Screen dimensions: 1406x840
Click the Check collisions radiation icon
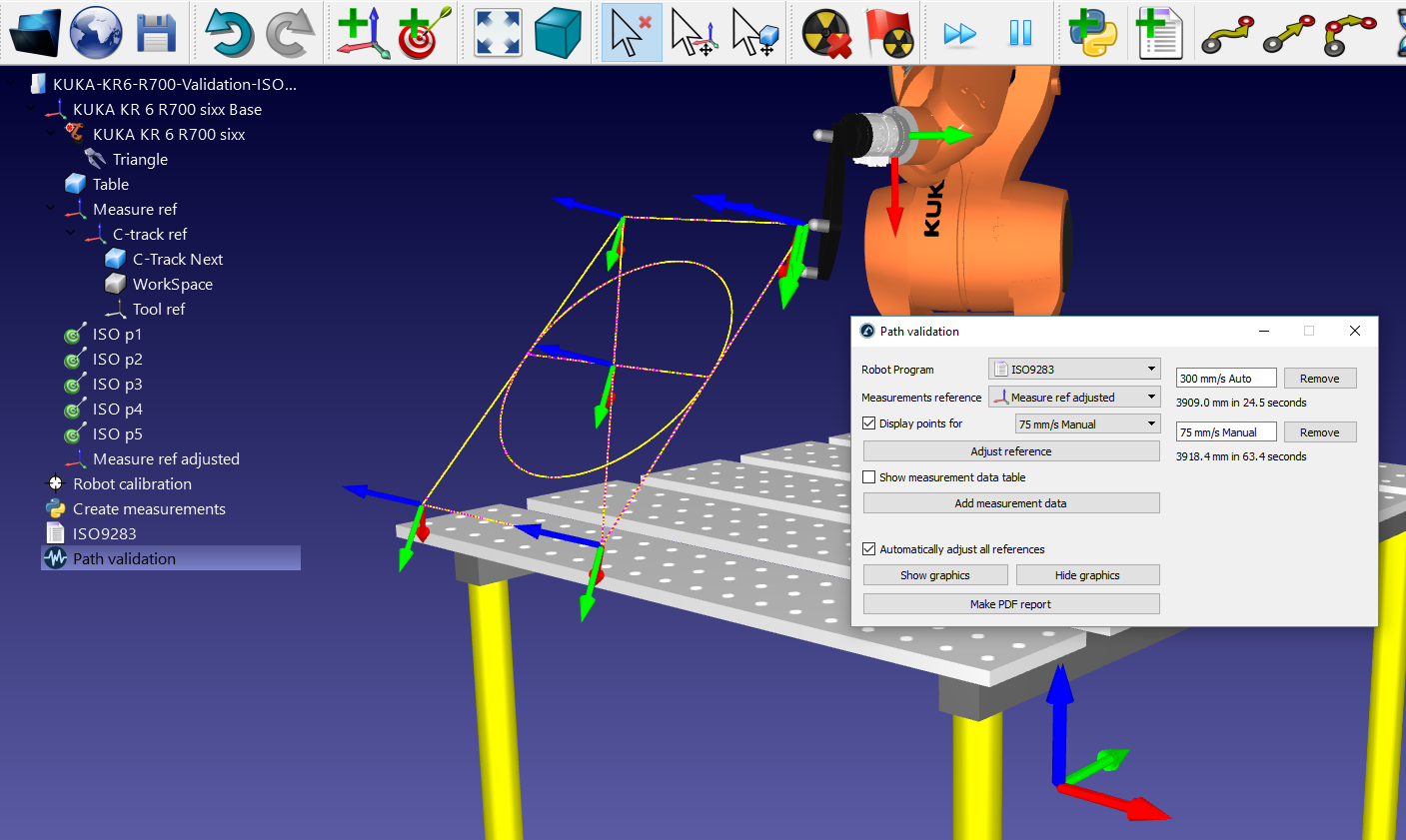(x=826, y=32)
